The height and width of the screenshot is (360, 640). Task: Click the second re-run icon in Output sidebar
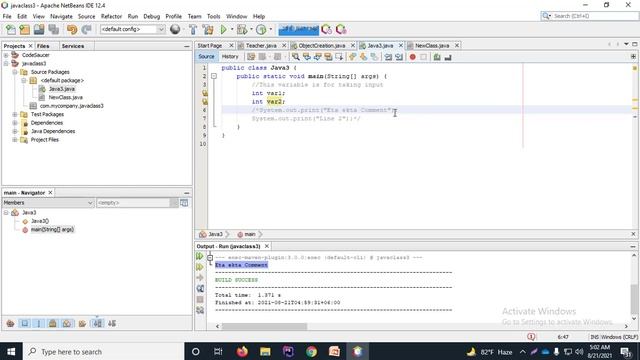click(200, 267)
